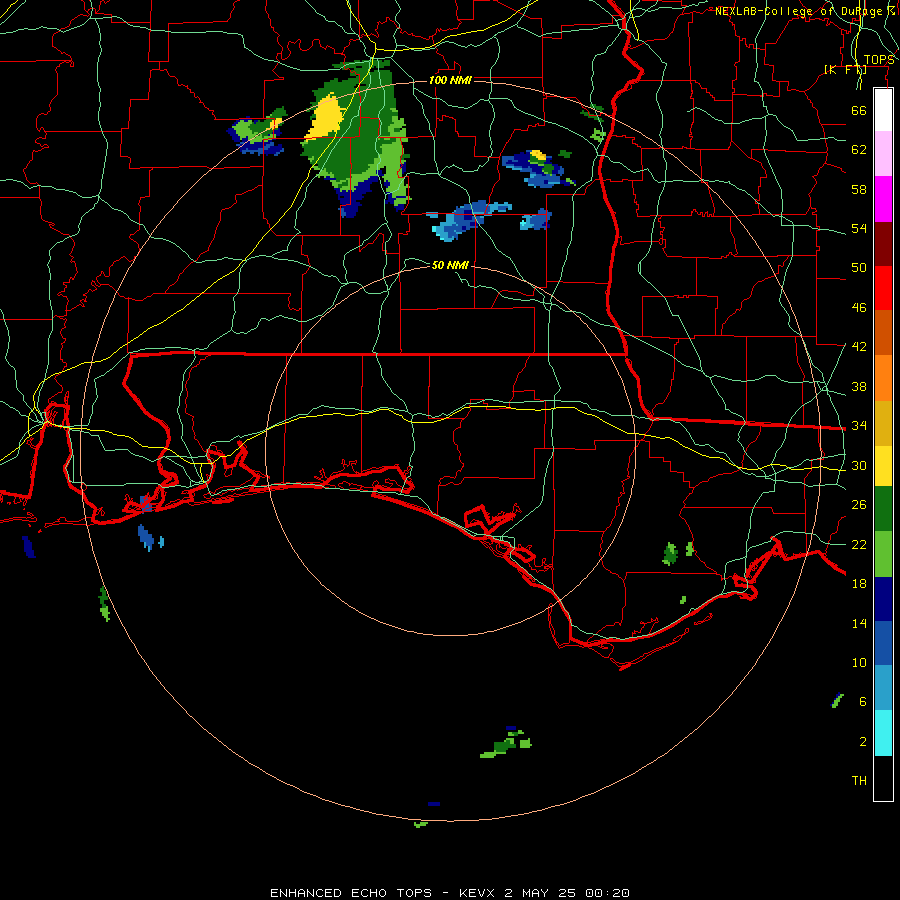Click the K FT units label
The width and height of the screenshot is (900, 900).
tap(845, 69)
